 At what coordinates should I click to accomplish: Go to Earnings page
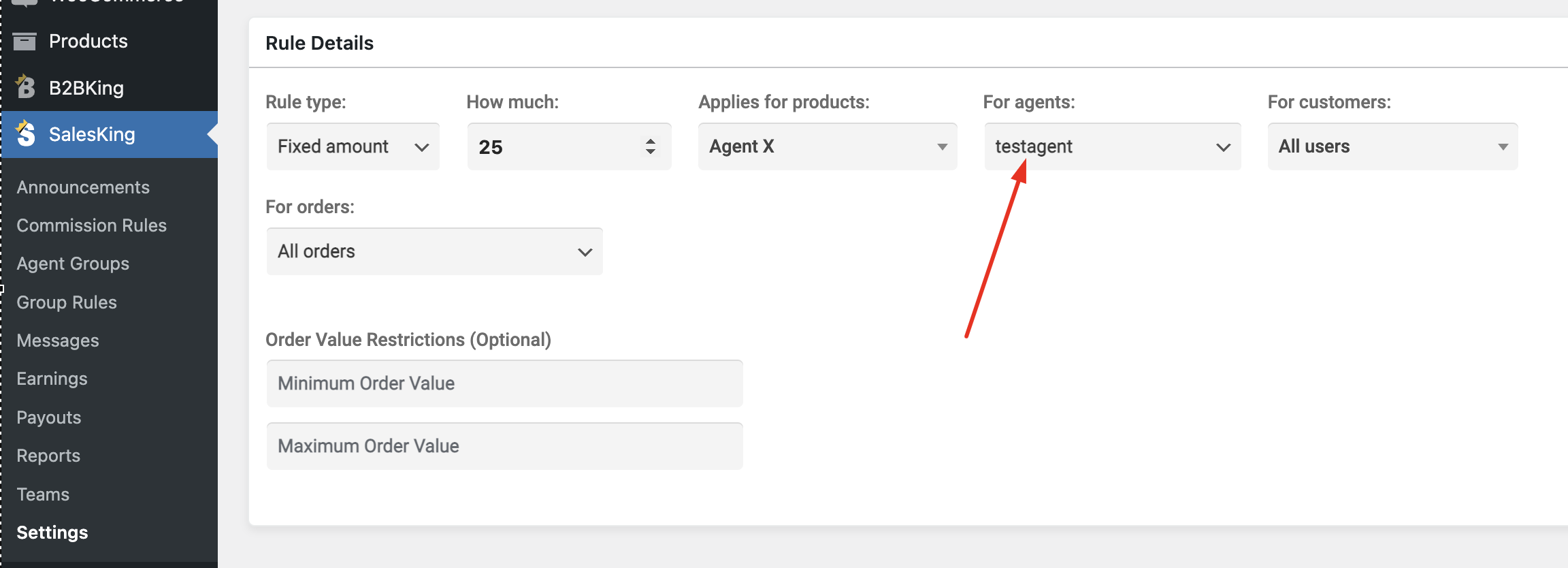click(52, 379)
